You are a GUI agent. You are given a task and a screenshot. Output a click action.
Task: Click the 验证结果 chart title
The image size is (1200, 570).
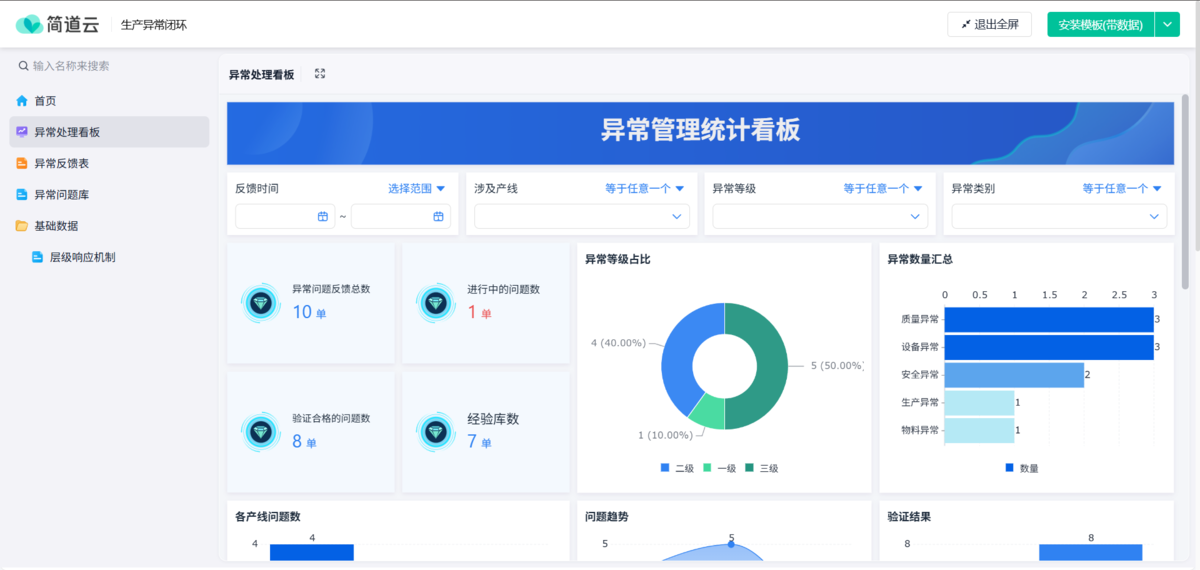point(909,517)
